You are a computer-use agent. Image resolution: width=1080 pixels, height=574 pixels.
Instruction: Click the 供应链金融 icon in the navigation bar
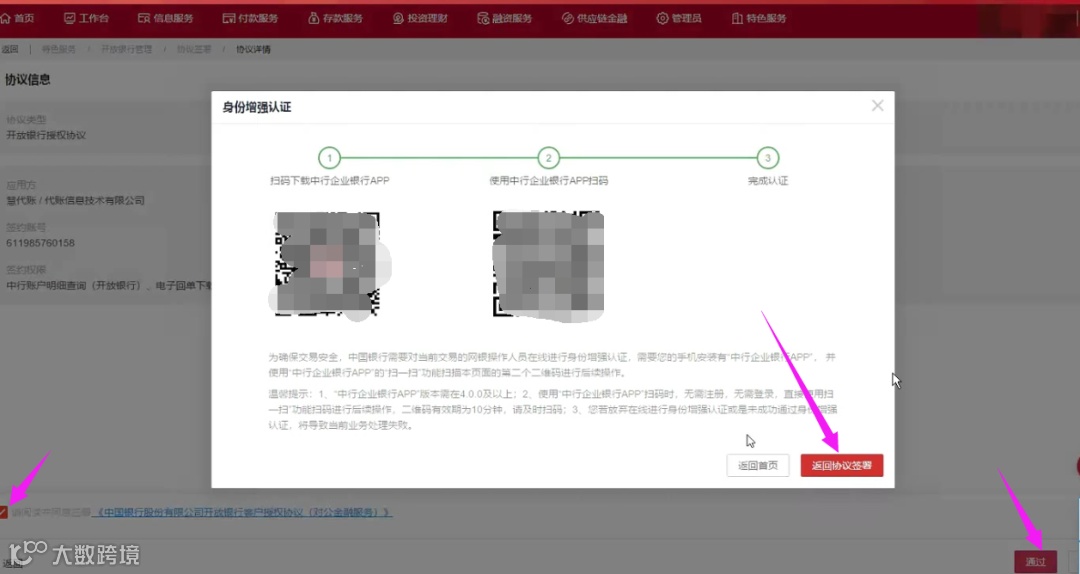point(568,18)
